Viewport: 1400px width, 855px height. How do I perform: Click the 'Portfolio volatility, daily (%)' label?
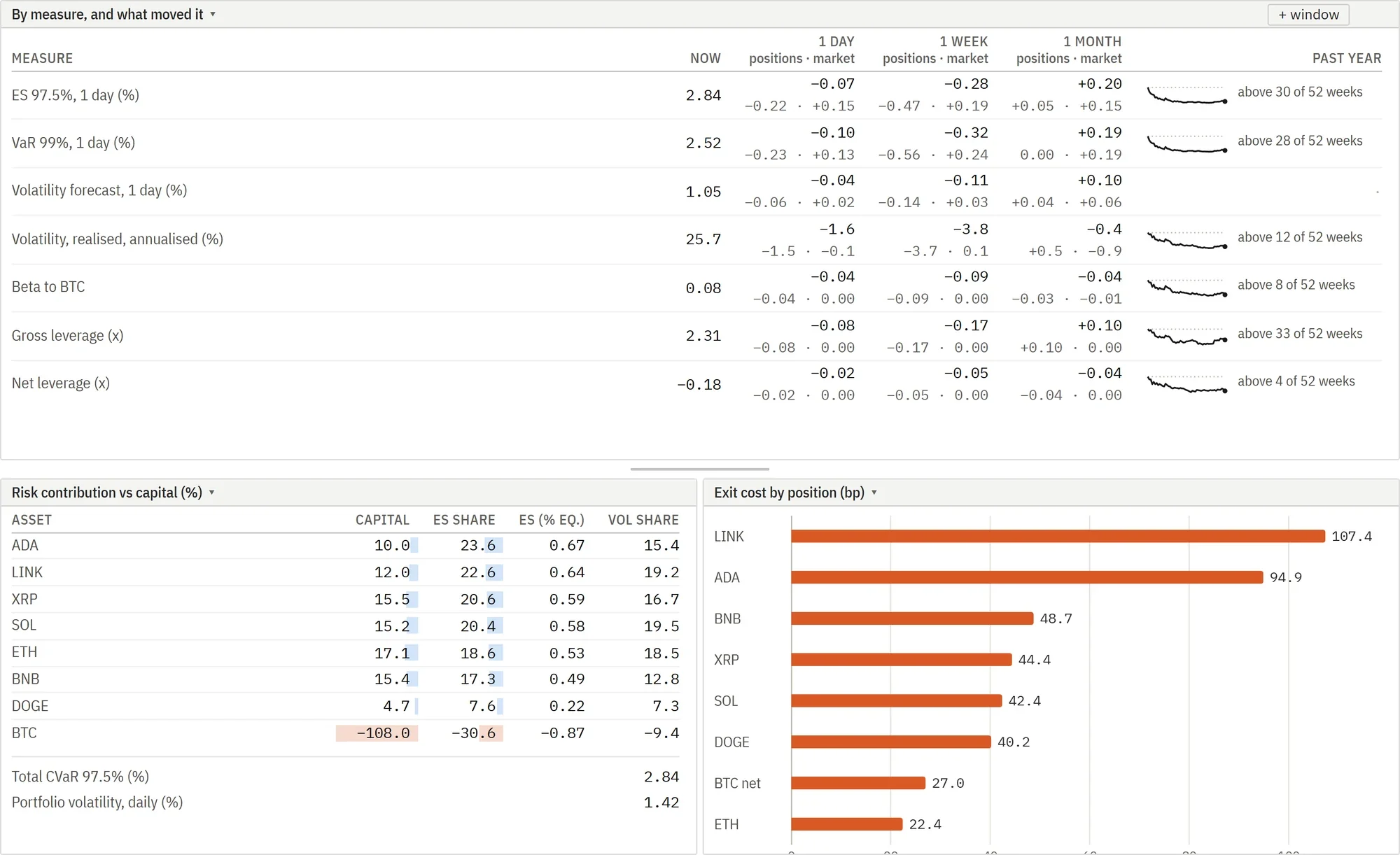(97, 803)
